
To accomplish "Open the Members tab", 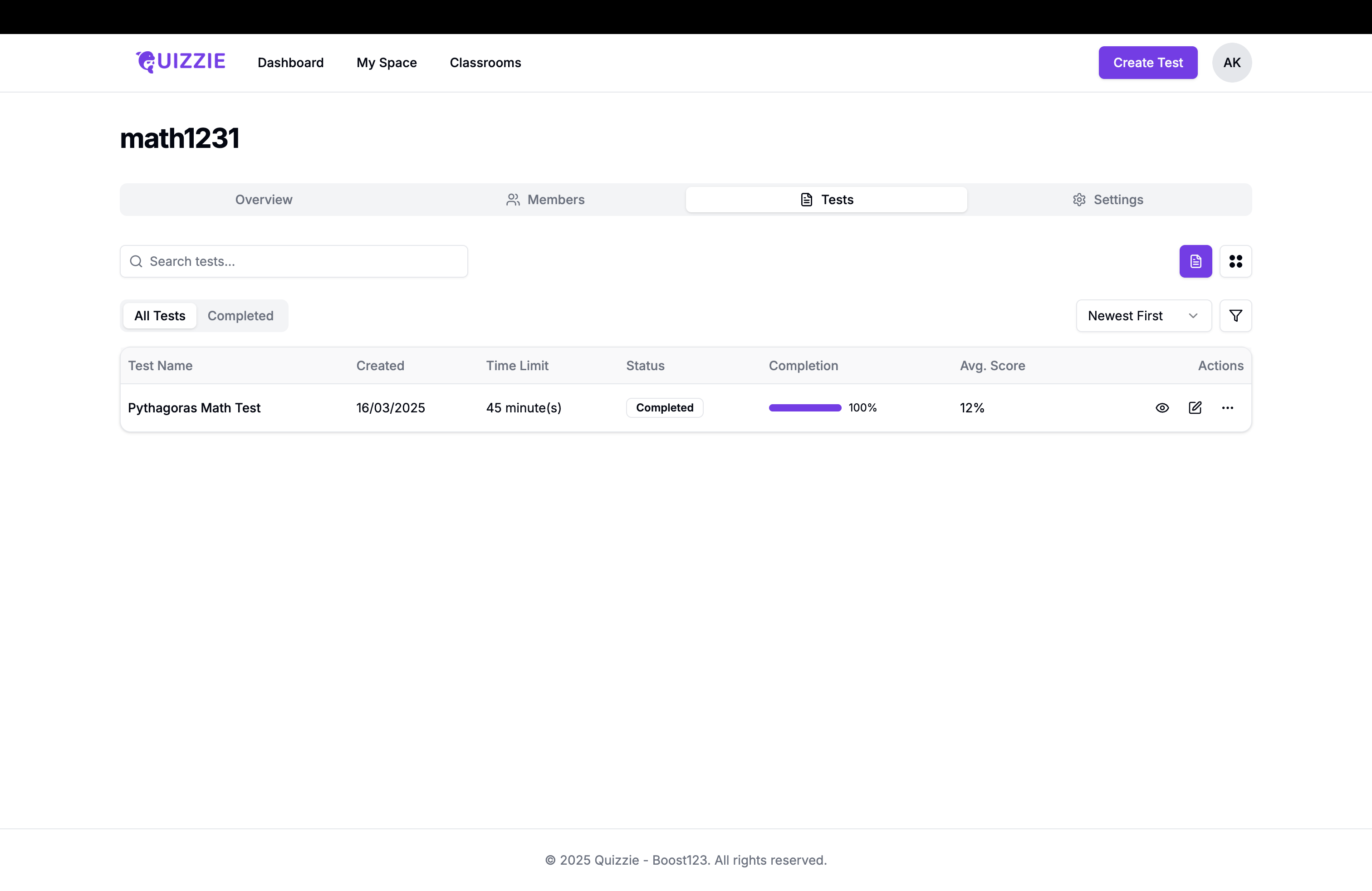I will pyautogui.click(x=545, y=200).
